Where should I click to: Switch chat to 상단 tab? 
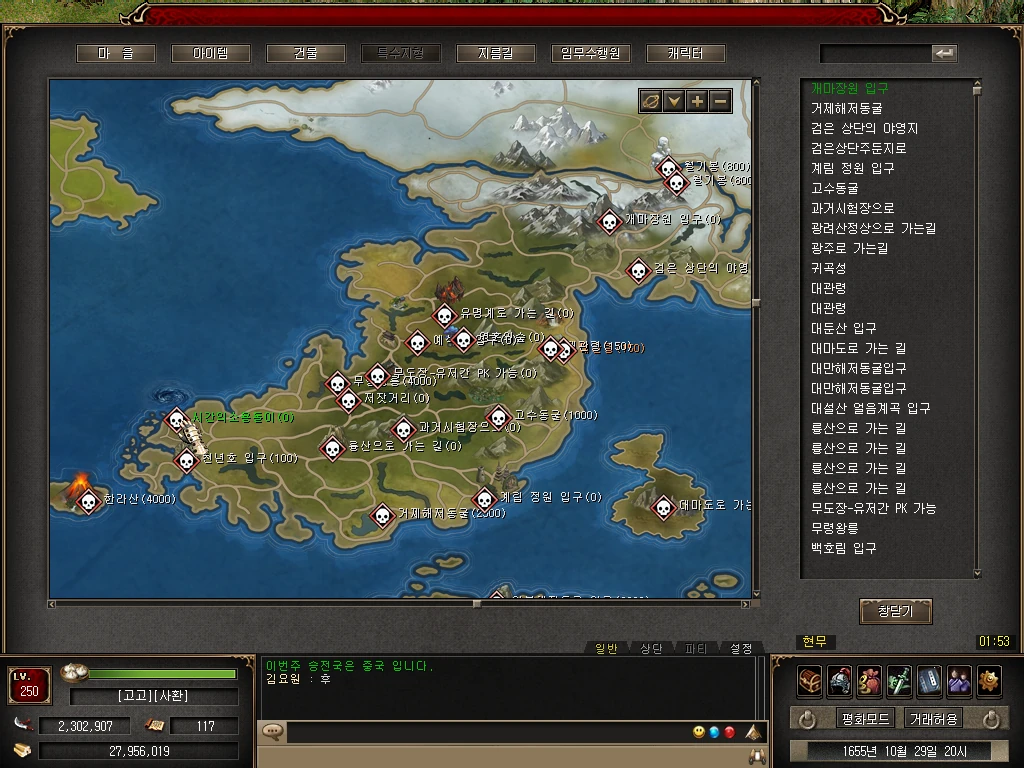650,648
